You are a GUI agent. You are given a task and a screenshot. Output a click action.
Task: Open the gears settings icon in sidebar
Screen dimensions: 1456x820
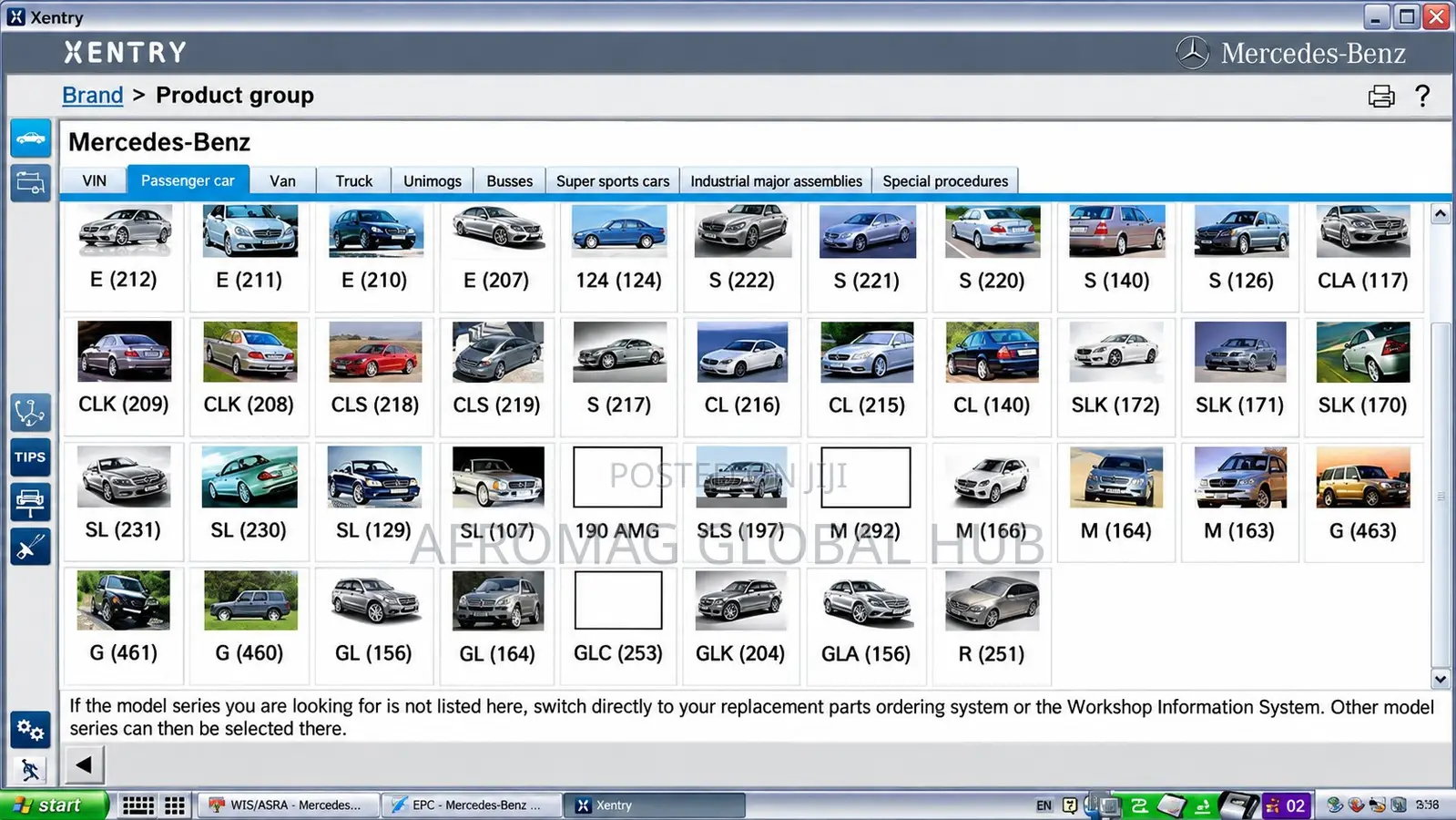tap(30, 730)
